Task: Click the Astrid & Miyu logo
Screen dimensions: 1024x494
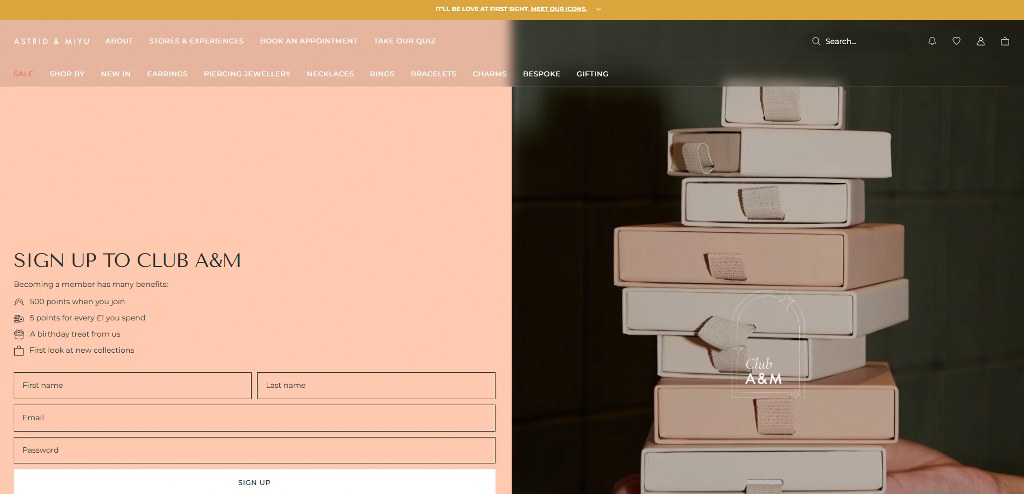Action: pyautogui.click(x=52, y=41)
